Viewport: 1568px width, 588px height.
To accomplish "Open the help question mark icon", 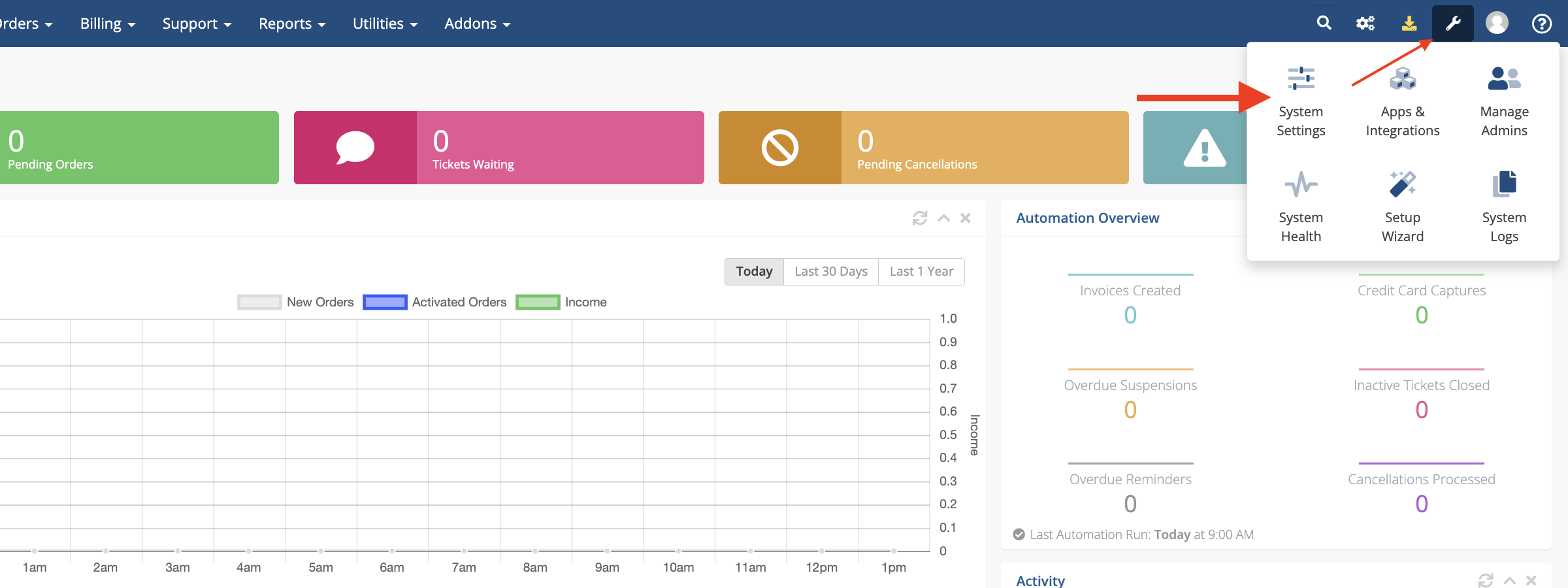I will click(x=1541, y=24).
